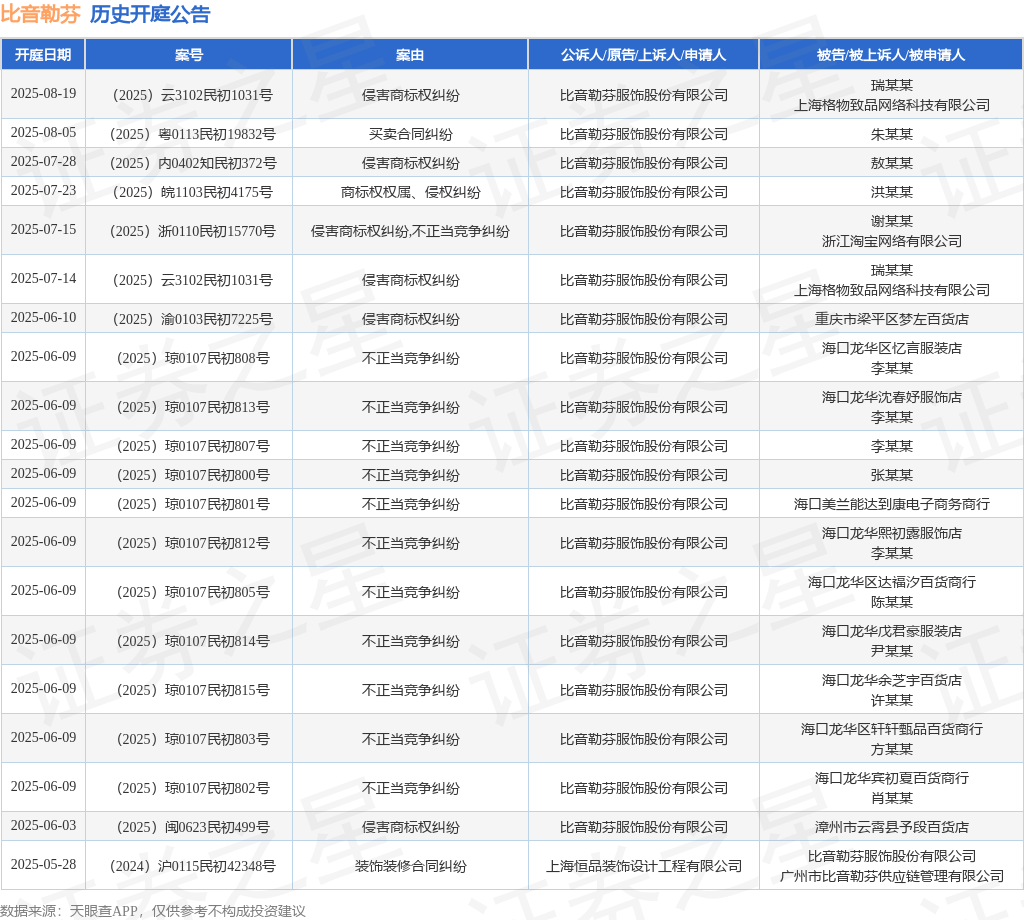Click defendant 广州市比音勒芬供应链管理有限公司
Image resolution: width=1024 pixels, height=920 pixels.
[x=891, y=876]
